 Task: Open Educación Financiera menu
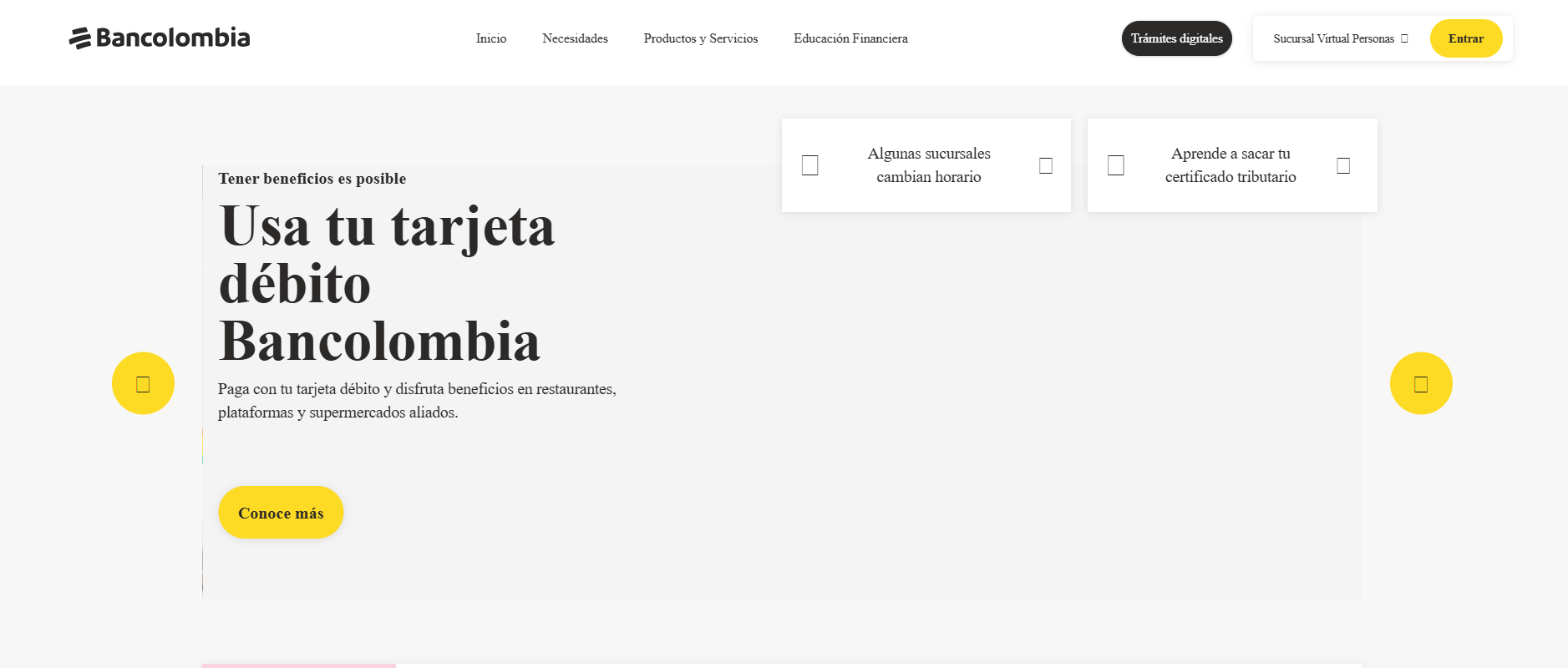850,38
